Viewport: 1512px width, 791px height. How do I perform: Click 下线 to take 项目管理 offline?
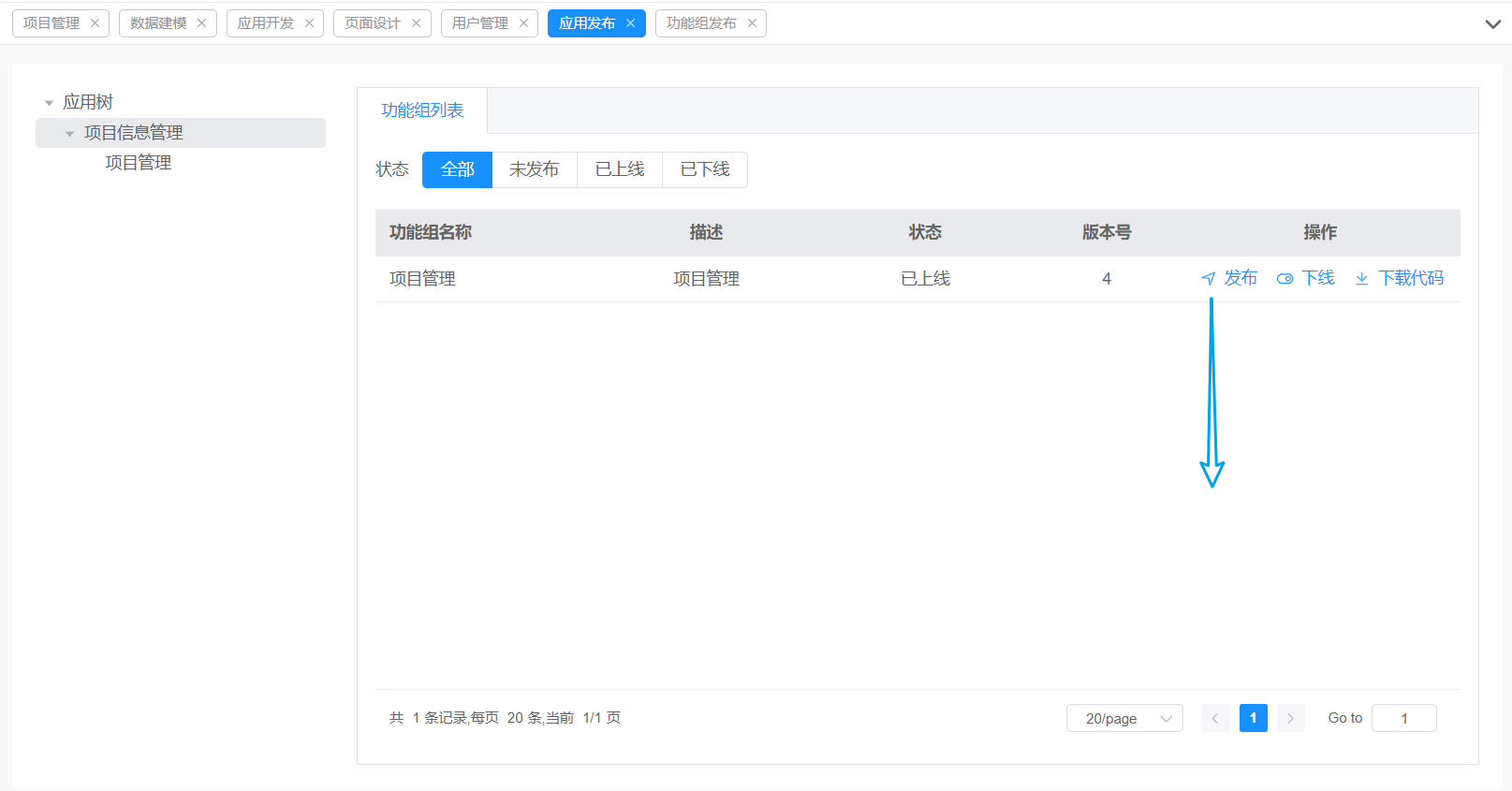[x=1307, y=278]
